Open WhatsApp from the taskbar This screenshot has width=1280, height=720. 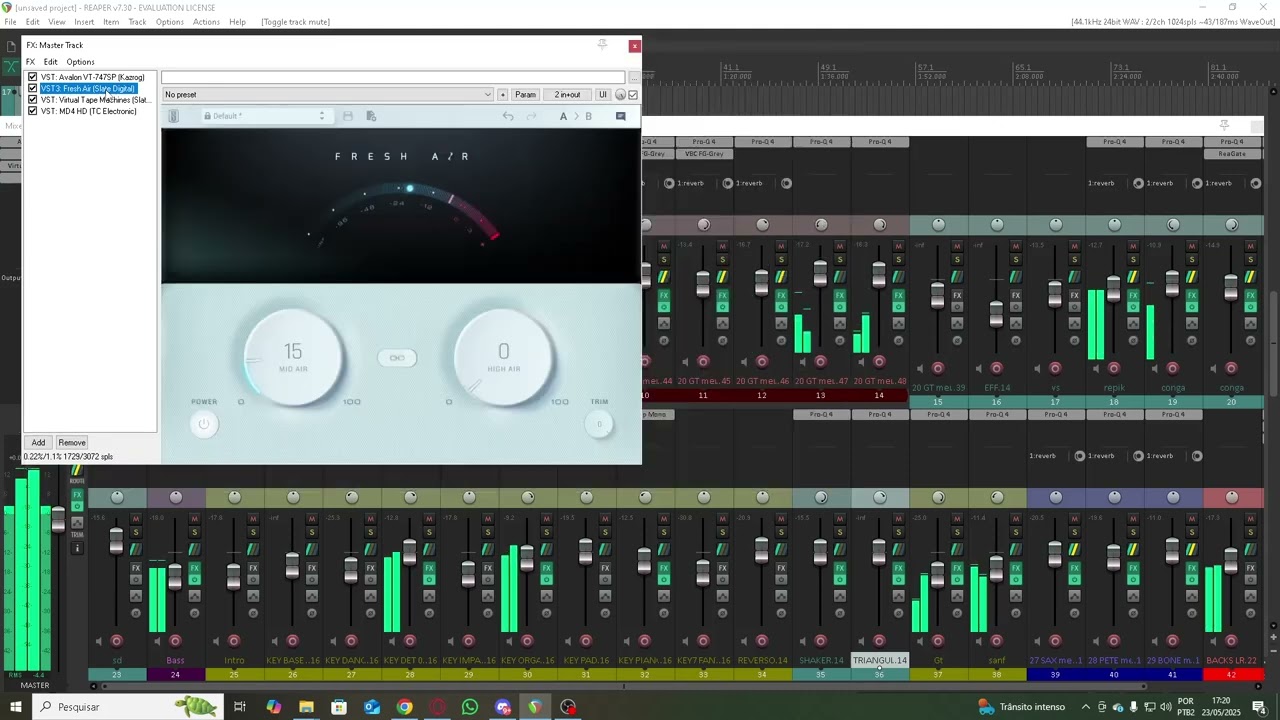point(470,707)
